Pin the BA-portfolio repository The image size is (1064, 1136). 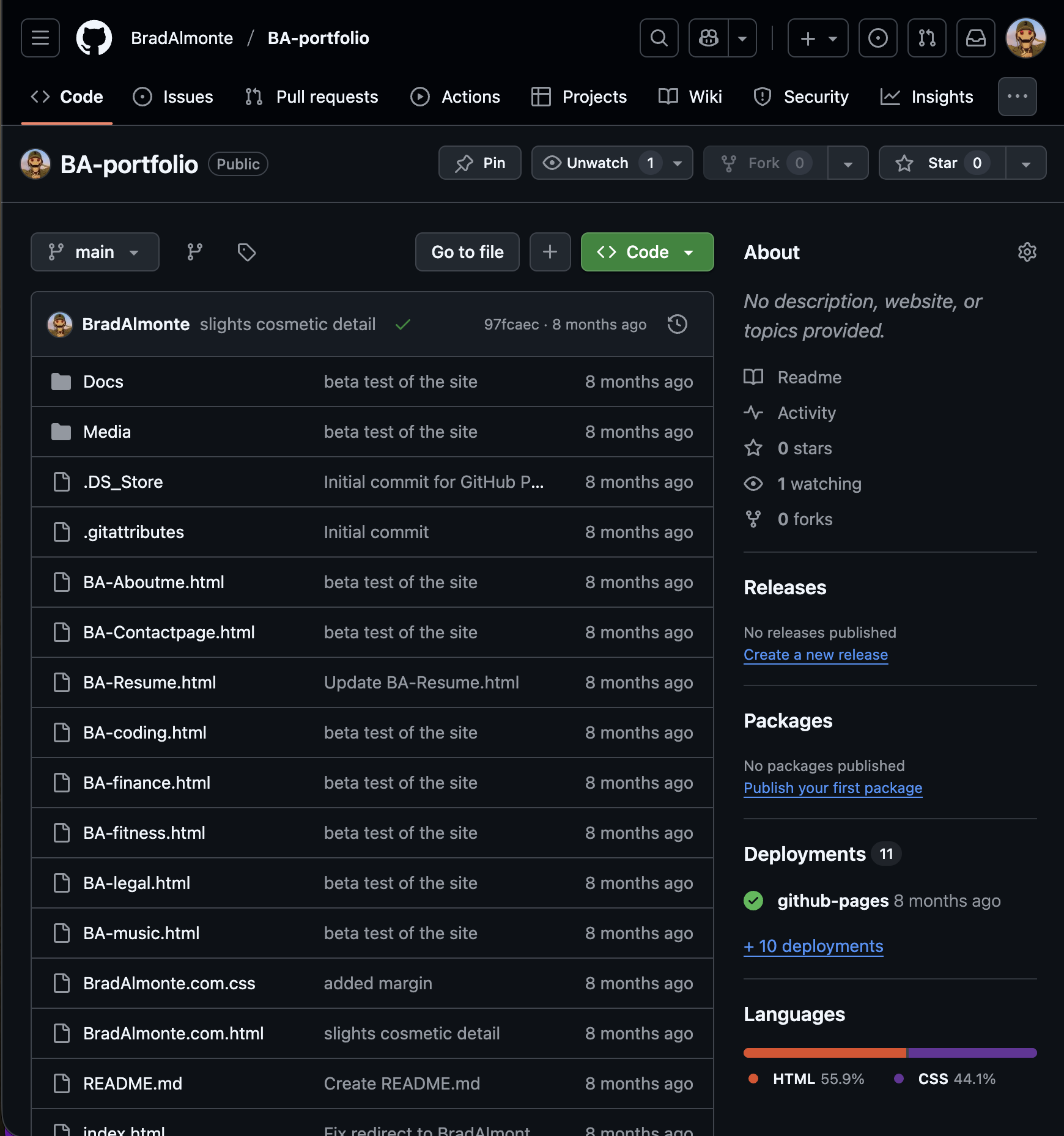tap(480, 163)
